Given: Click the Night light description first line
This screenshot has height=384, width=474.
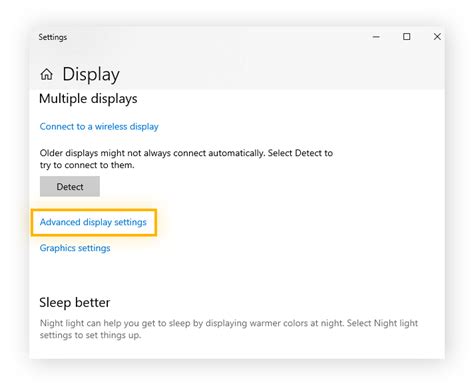Looking at the screenshot, I should [229, 323].
